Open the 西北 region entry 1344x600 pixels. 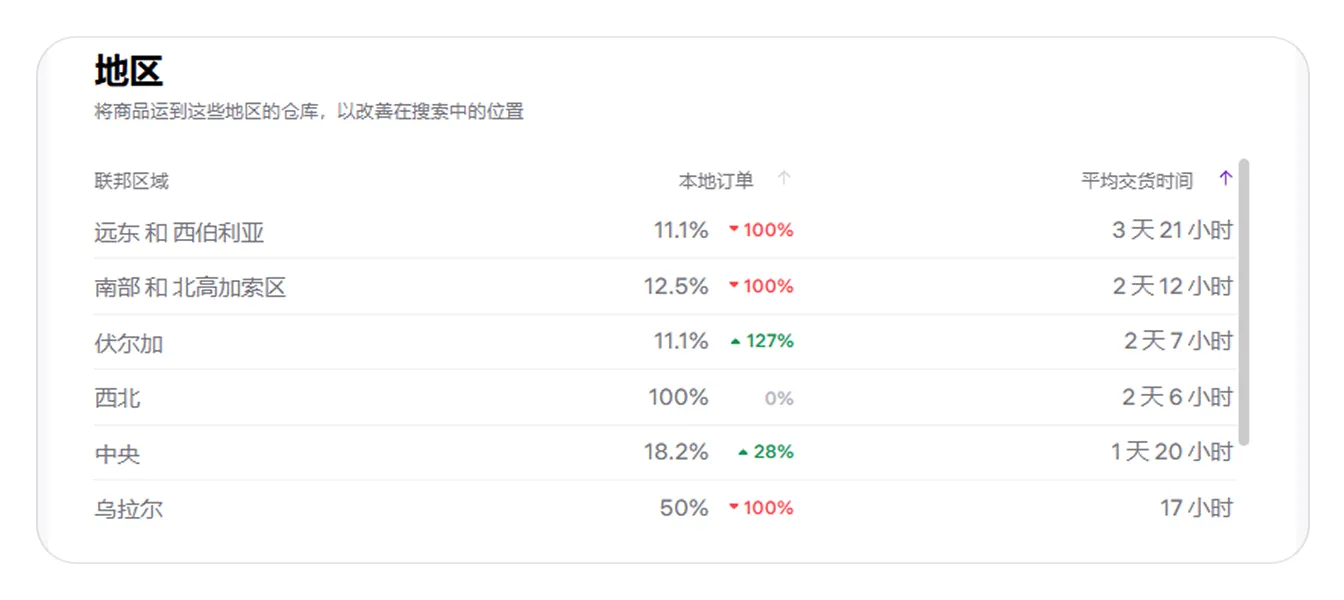(x=664, y=398)
